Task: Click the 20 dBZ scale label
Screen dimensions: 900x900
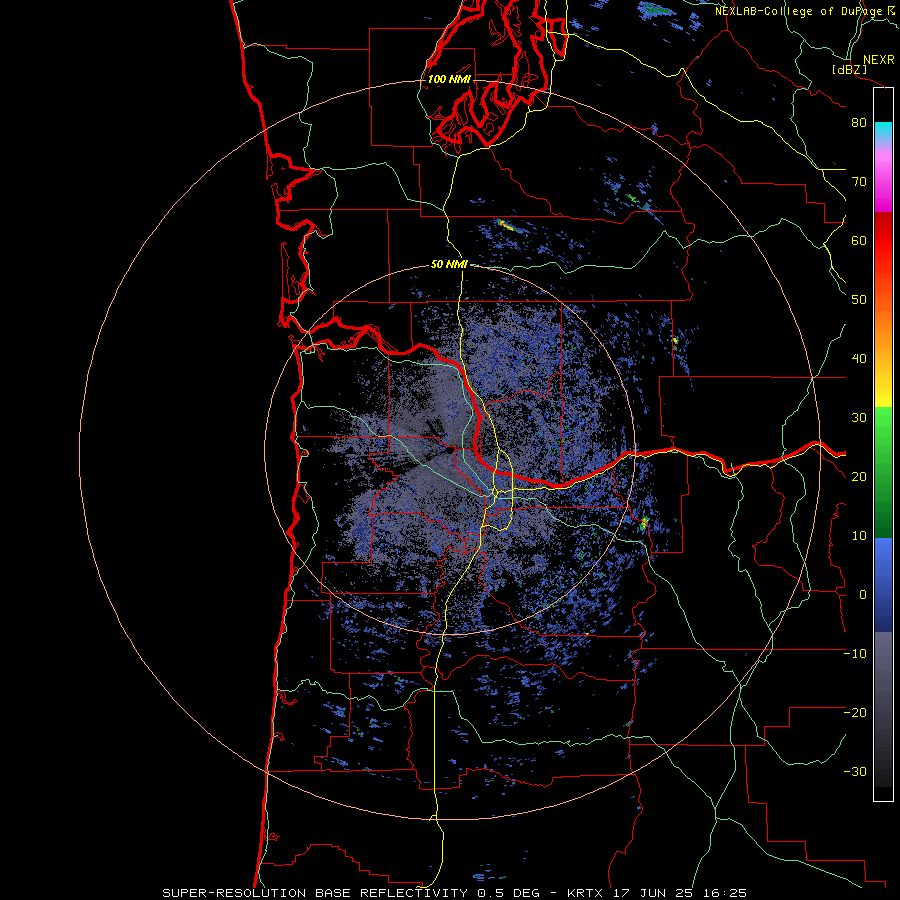Action: pos(859,477)
